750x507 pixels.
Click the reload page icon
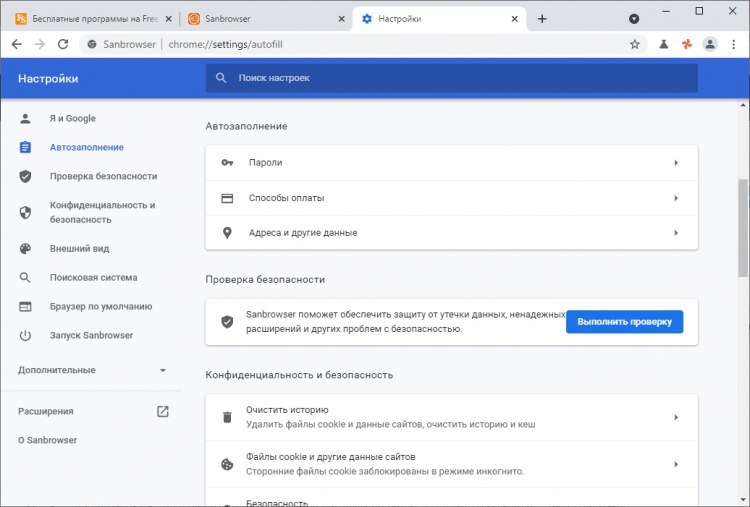pyautogui.click(x=63, y=44)
